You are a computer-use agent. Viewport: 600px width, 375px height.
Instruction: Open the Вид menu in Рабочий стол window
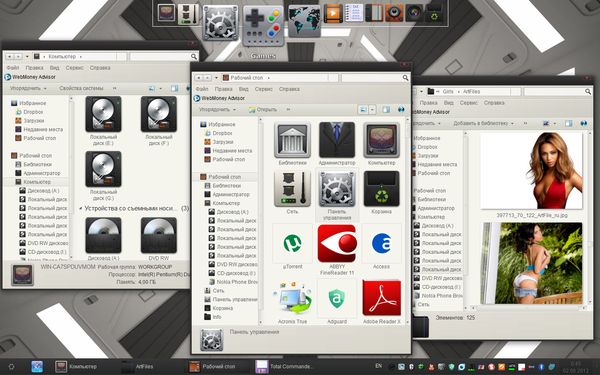pos(243,89)
